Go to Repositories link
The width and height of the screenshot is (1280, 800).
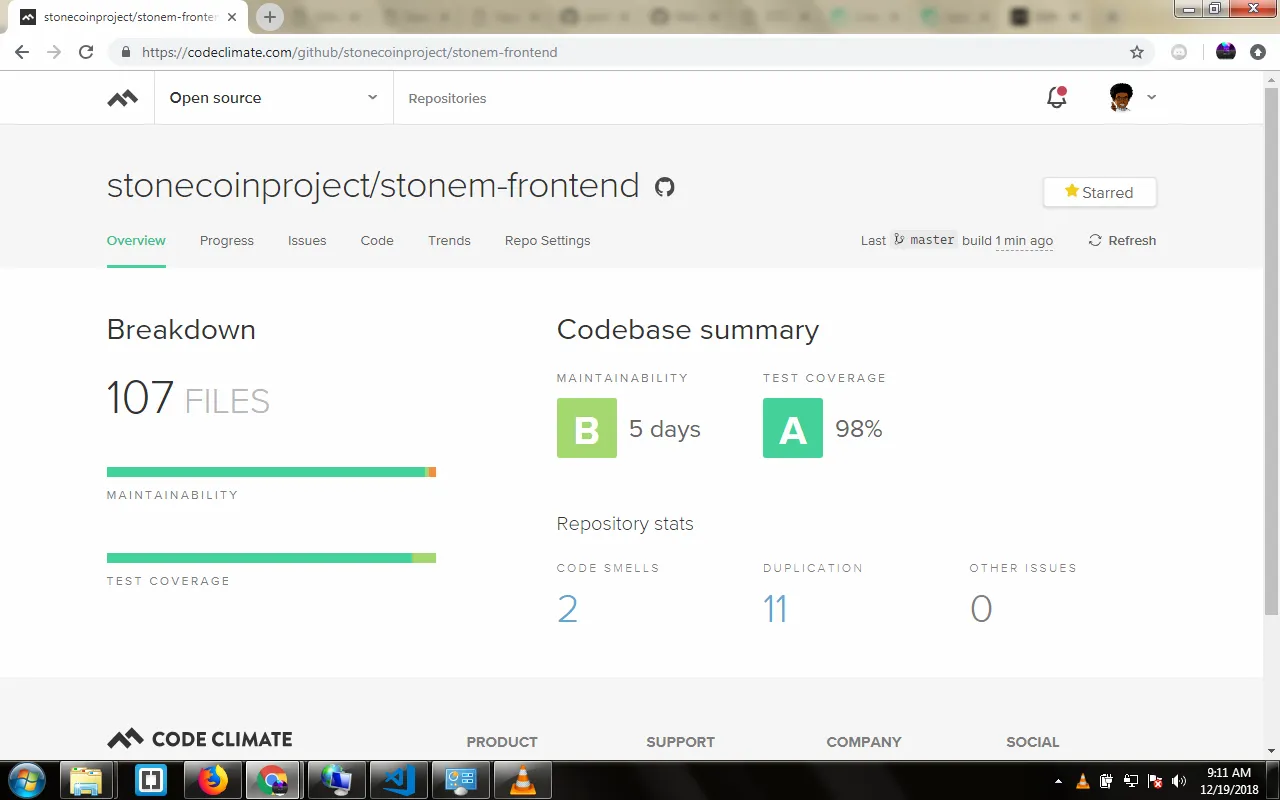click(447, 98)
